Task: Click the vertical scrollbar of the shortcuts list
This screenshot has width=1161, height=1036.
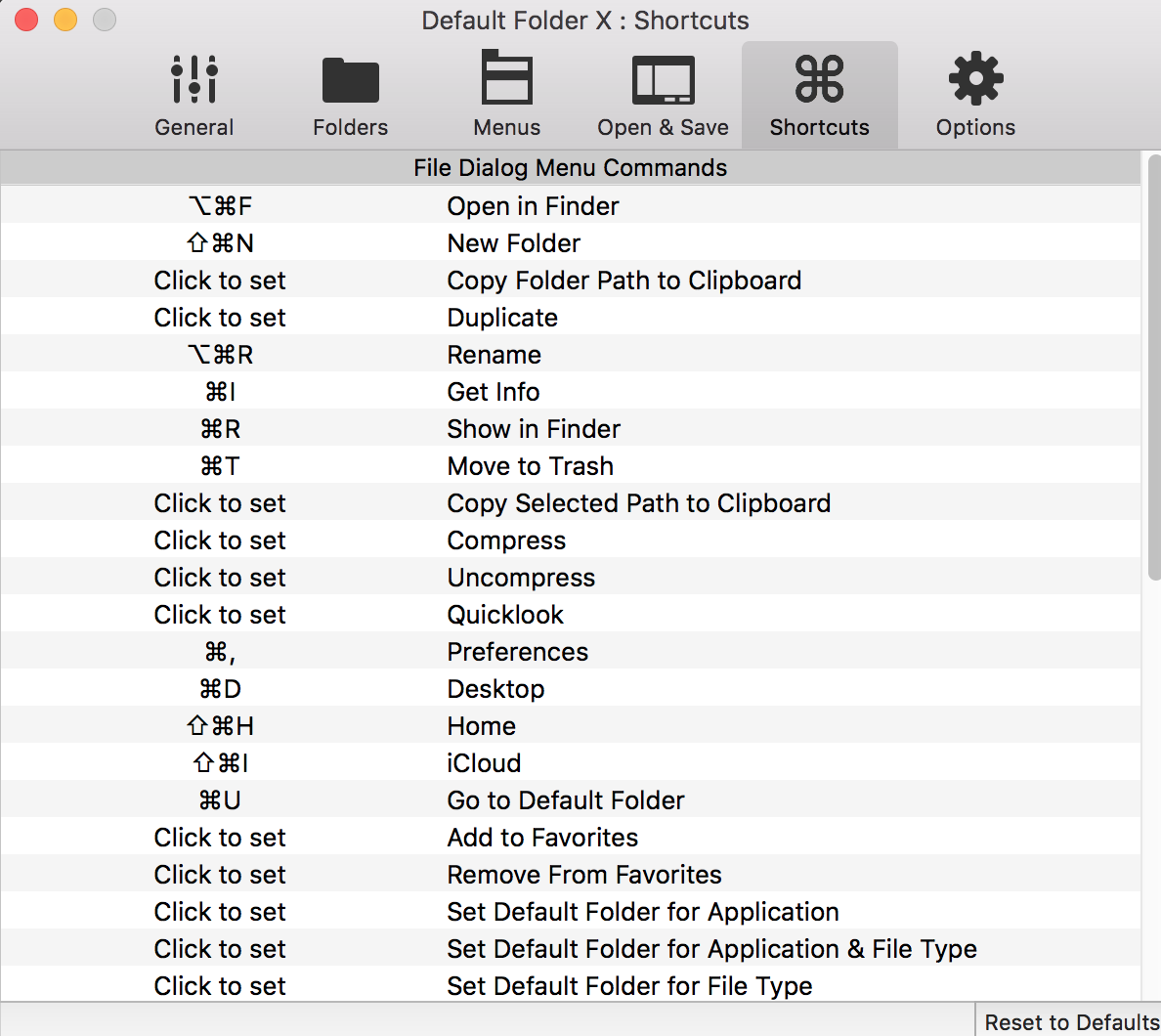Action: pyautogui.click(x=1153, y=367)
